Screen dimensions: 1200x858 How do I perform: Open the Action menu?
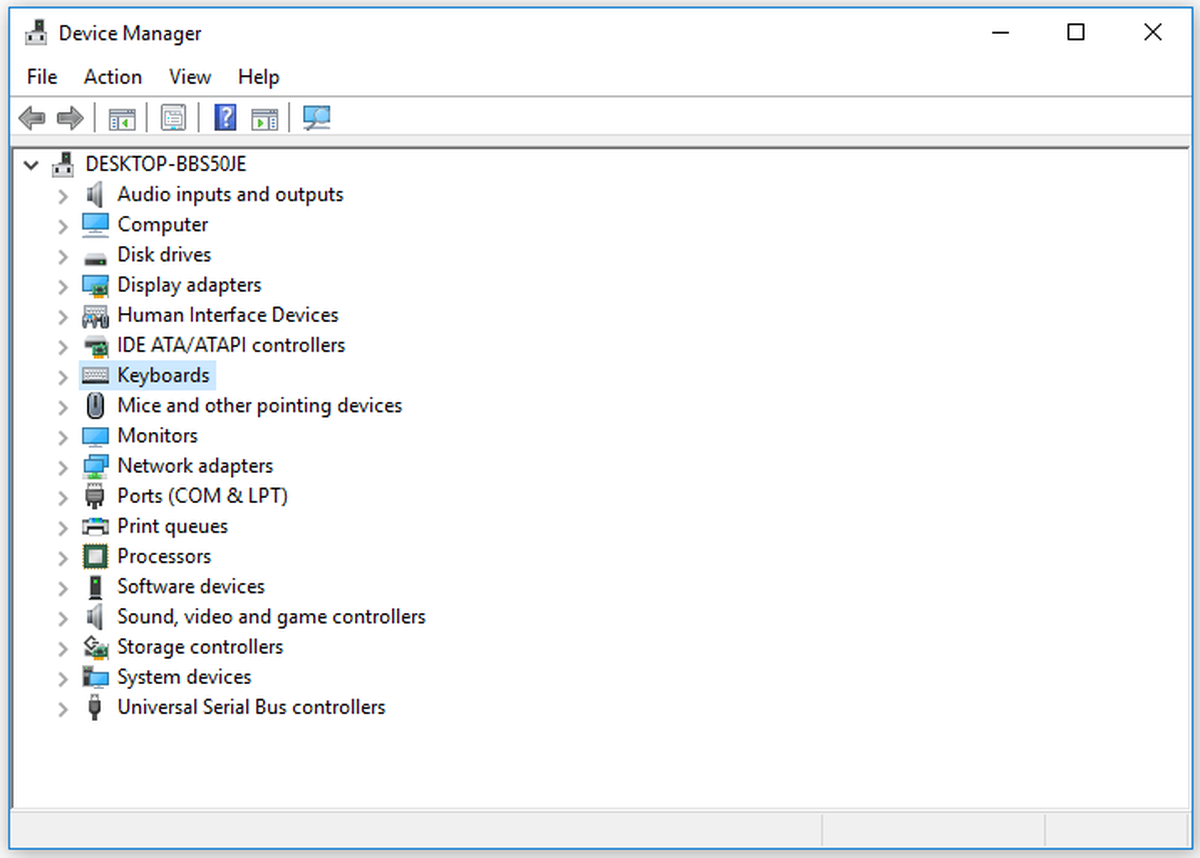pos(113,77)
